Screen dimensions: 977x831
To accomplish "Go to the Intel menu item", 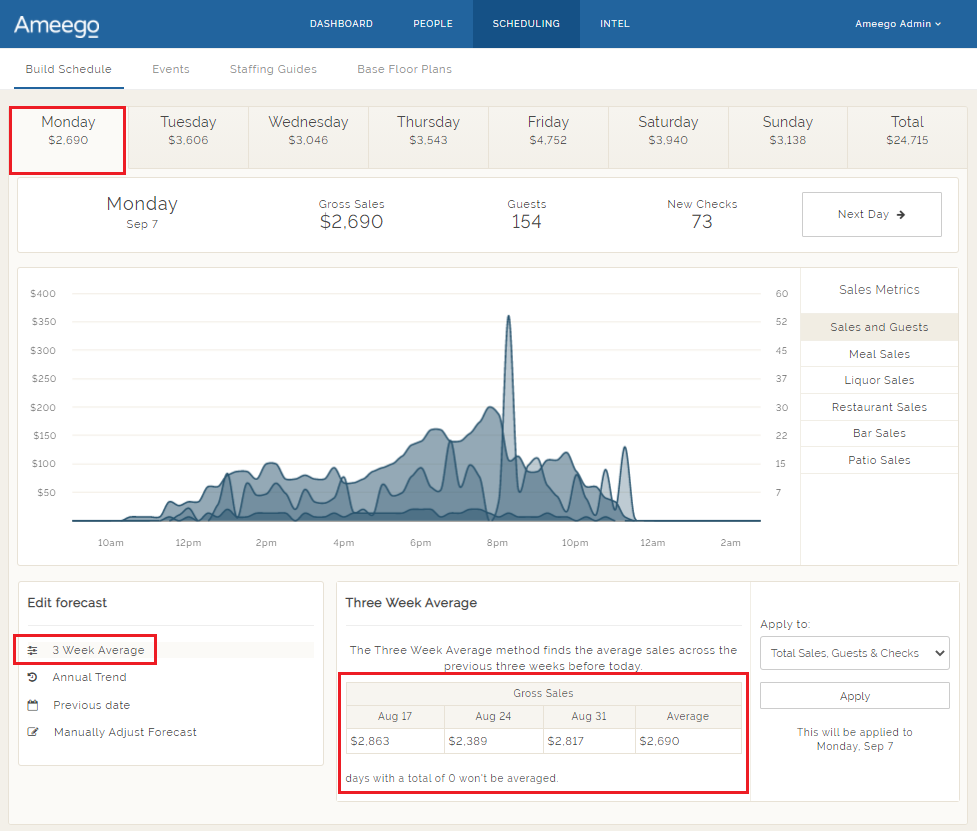I will (x=614, y=23).
